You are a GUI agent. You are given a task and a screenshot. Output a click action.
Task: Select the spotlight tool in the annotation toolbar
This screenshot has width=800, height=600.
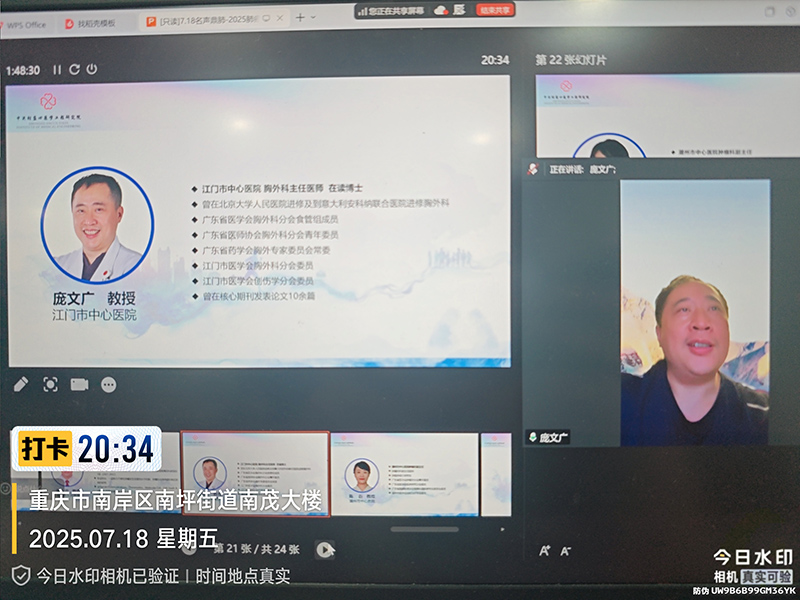pos(51,384)
